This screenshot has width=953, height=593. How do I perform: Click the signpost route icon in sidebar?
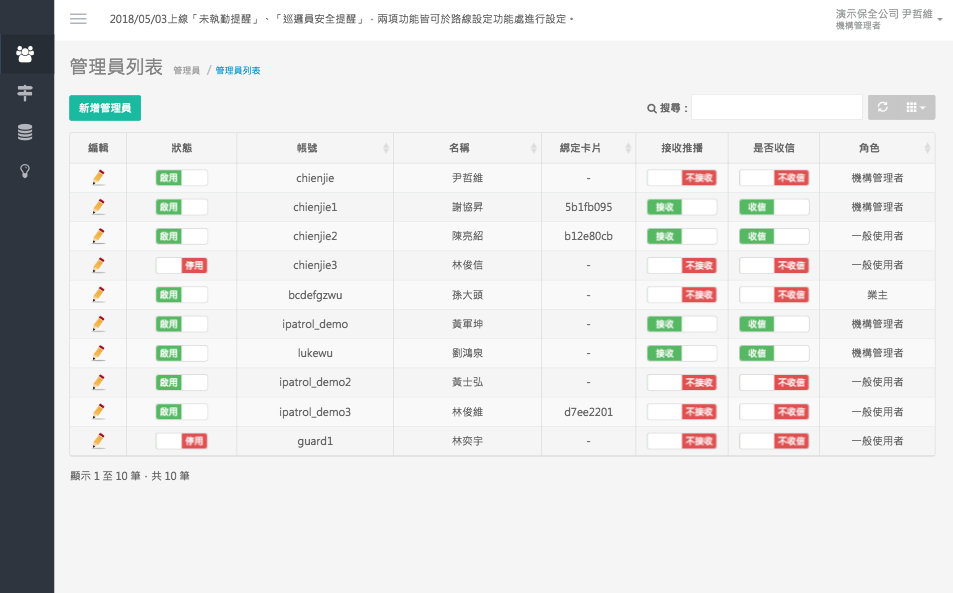coord(26,93)
